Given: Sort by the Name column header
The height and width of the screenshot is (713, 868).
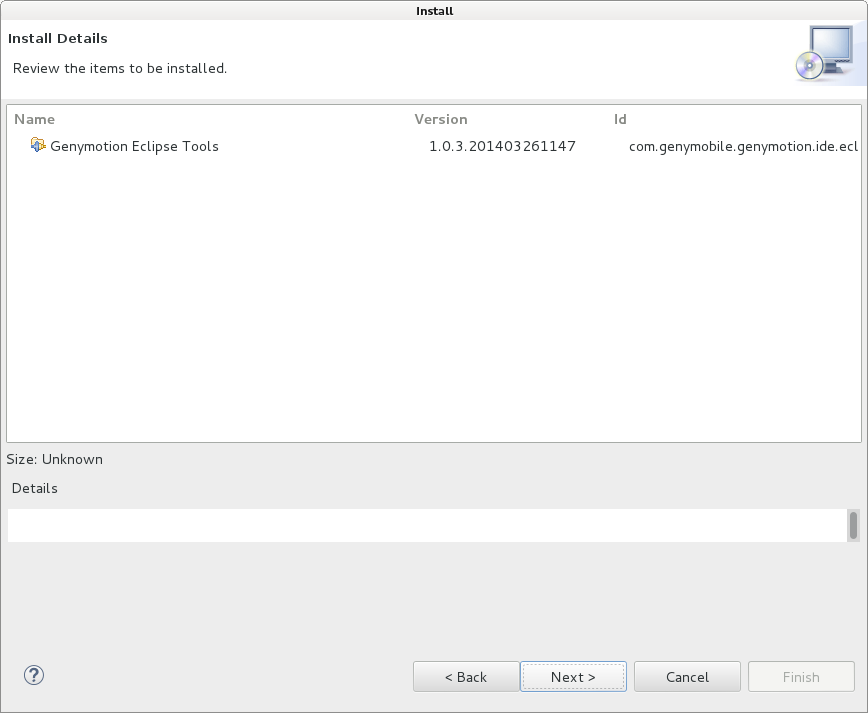Looking at the screenshot, I should click(x=34, y=120).
